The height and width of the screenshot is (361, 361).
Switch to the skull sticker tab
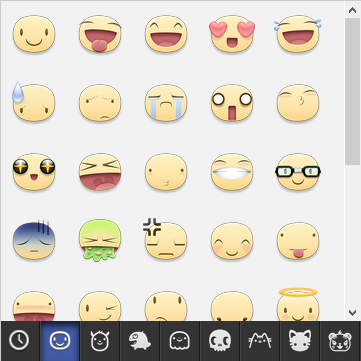(x=220, y=341)
